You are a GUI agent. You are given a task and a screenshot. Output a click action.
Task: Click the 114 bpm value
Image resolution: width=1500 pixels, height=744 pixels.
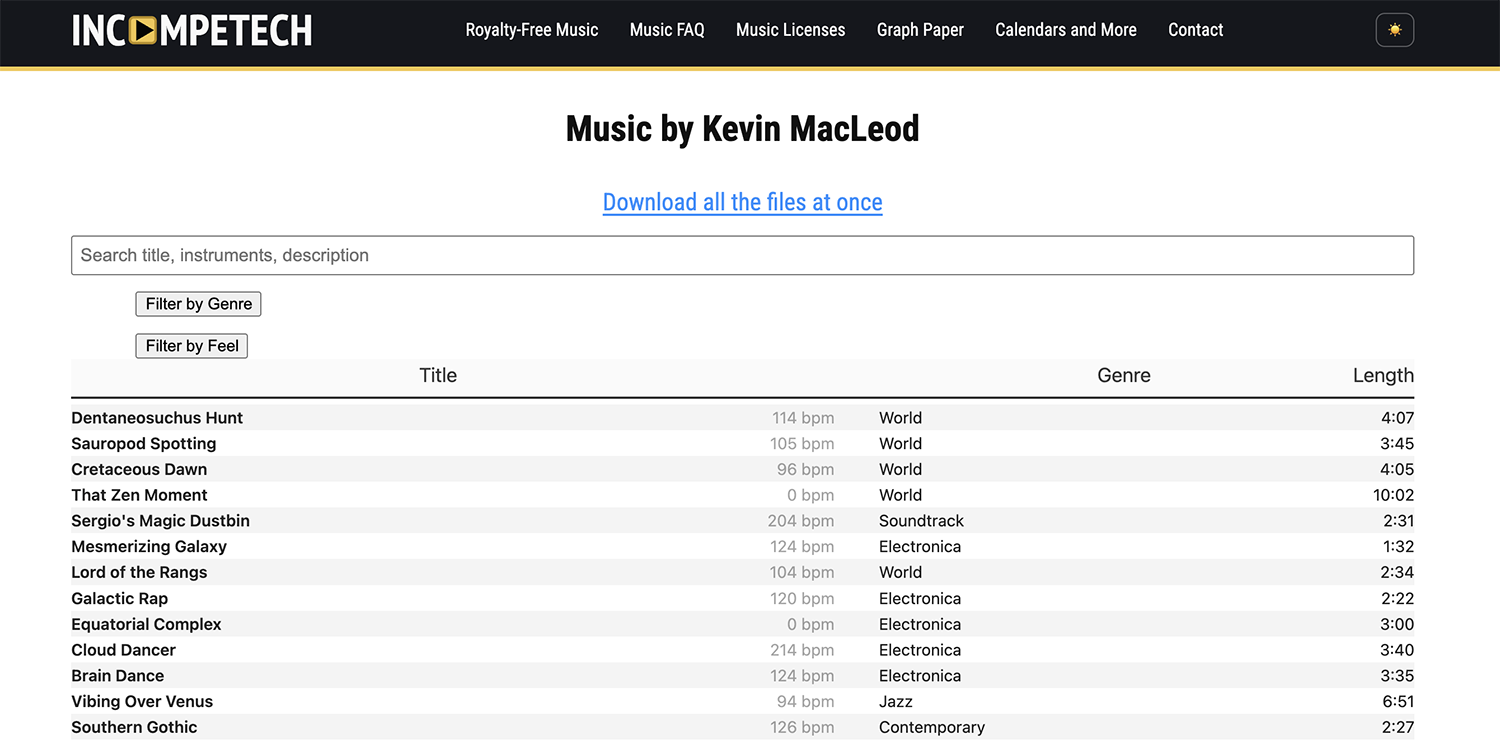pos(803,418)
